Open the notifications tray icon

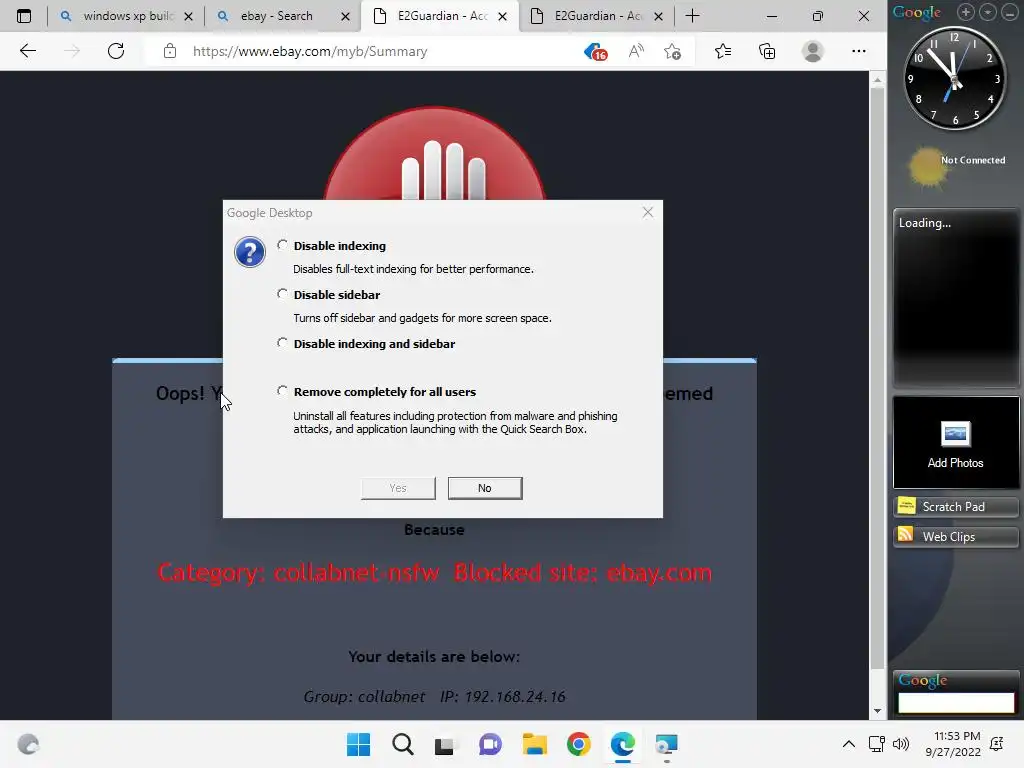pos(997,744)
